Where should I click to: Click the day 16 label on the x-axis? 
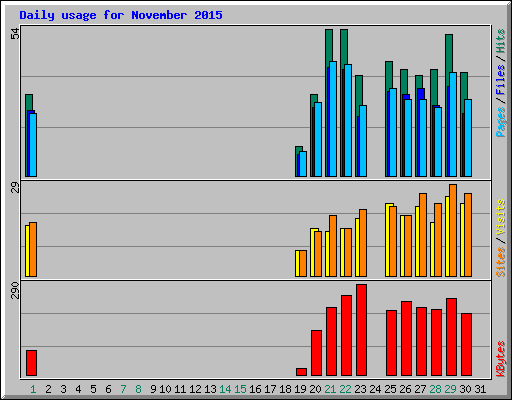[x=255, y=389]
